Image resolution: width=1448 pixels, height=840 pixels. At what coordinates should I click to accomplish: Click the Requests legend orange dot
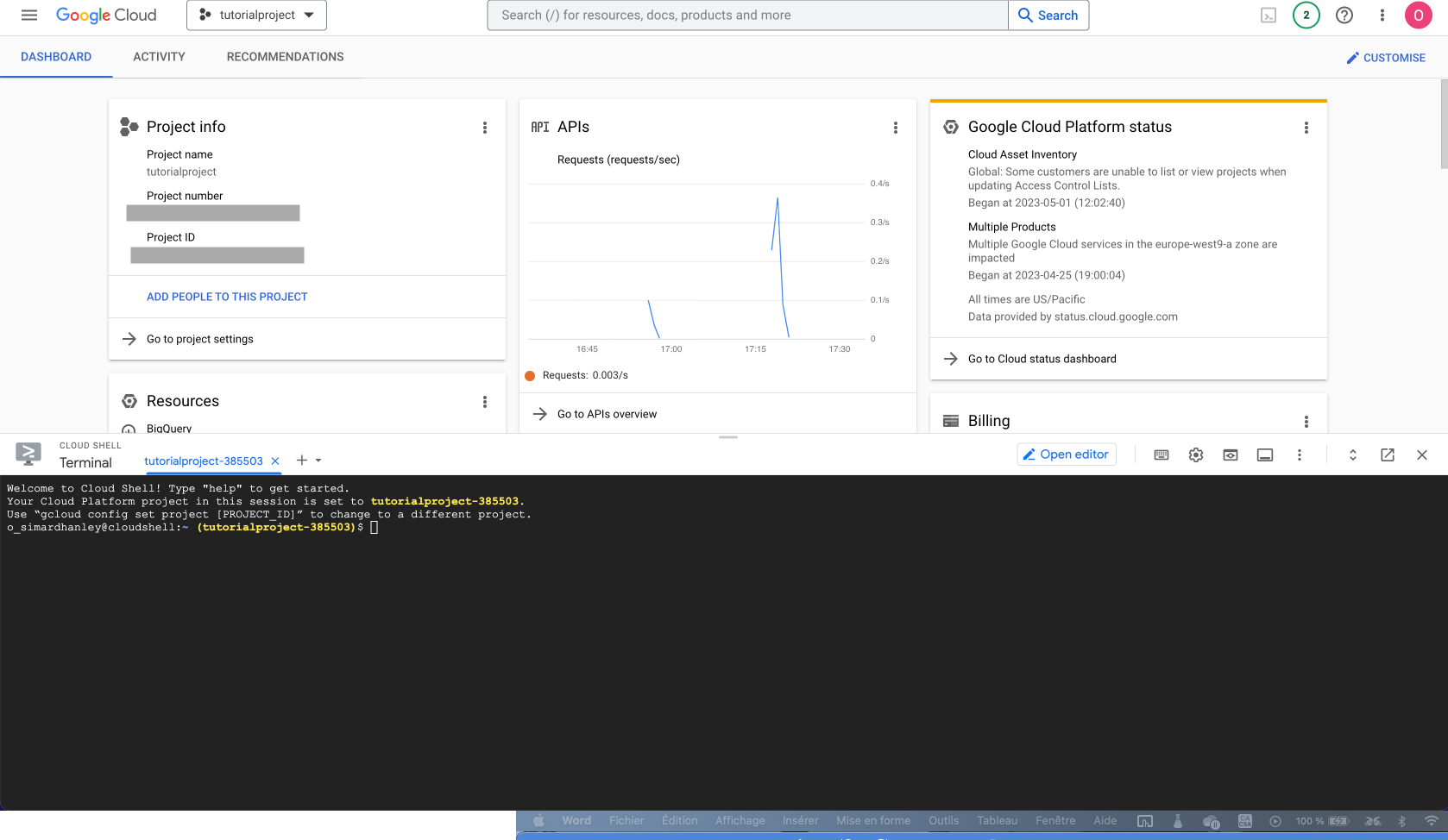(530, 375)
